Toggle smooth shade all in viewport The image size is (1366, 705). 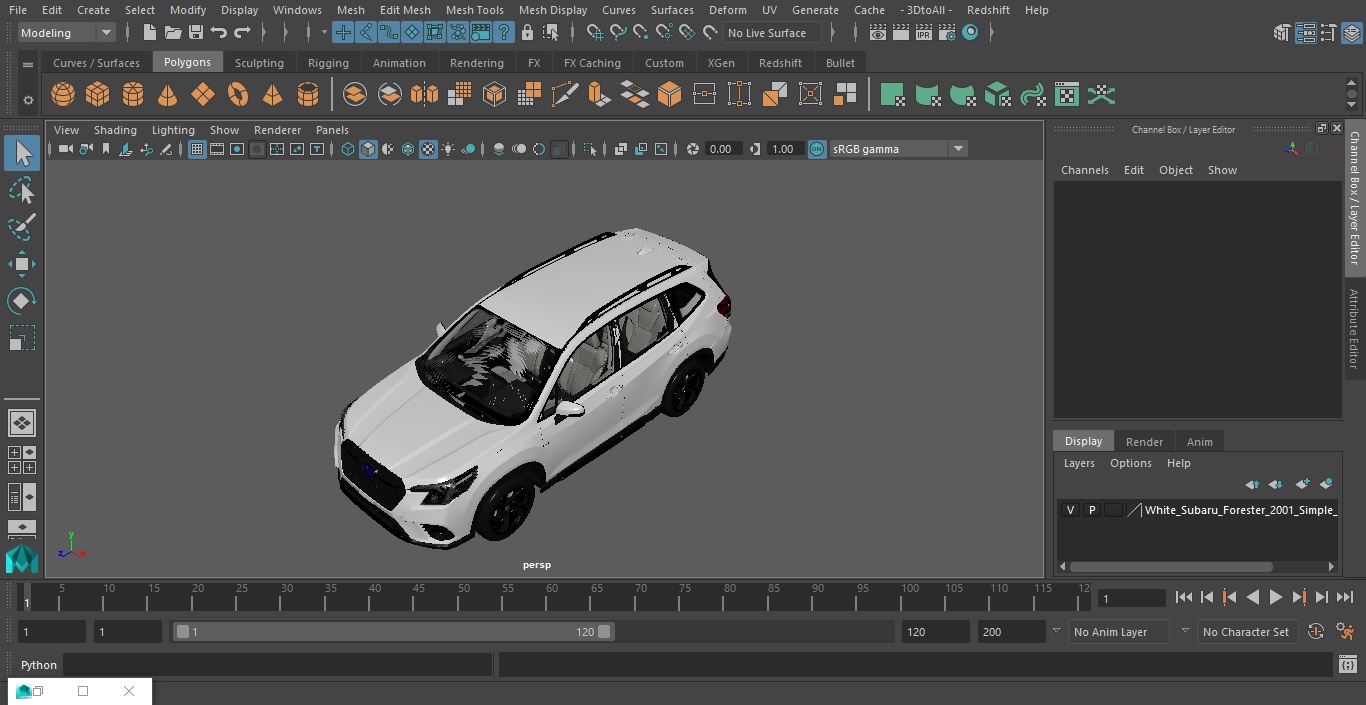[x=368, y=149]
